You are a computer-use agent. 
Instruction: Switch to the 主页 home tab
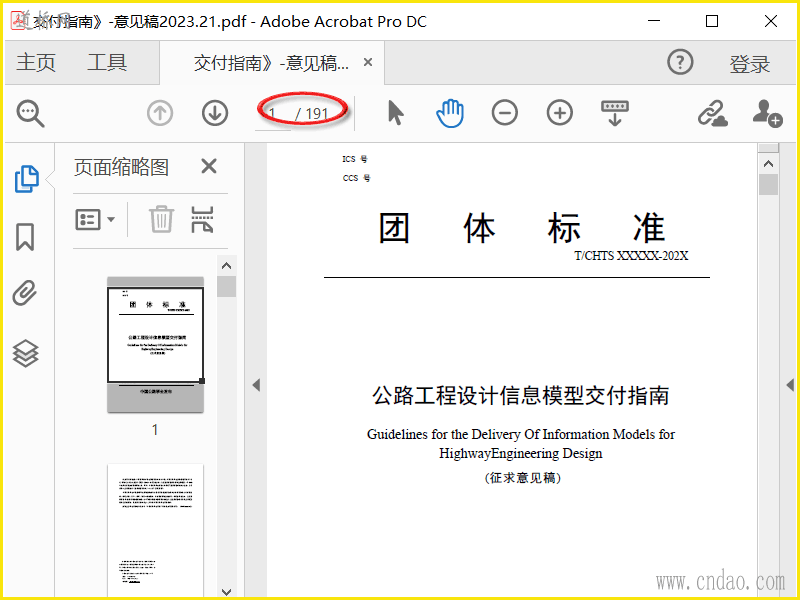click(36, 63)
